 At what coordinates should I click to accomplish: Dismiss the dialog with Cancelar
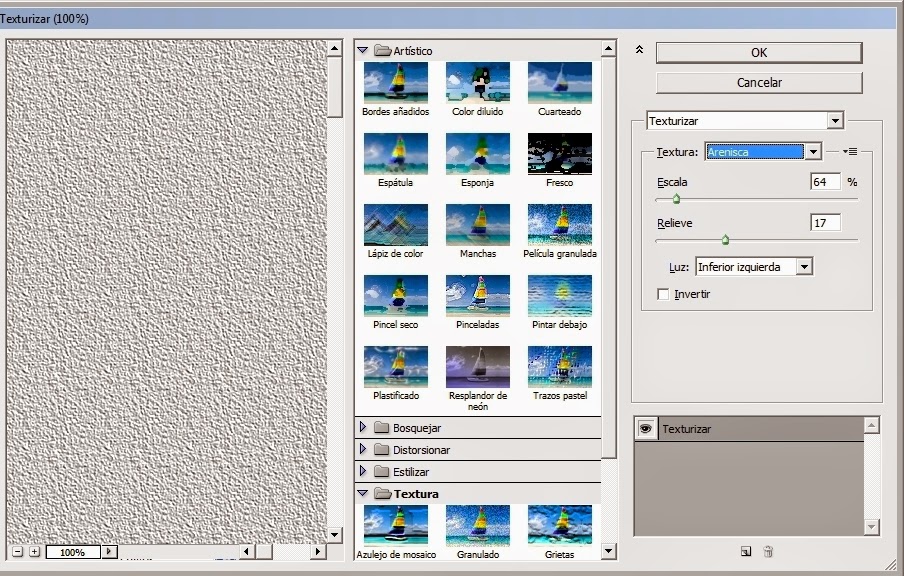[x=757, y=82]
